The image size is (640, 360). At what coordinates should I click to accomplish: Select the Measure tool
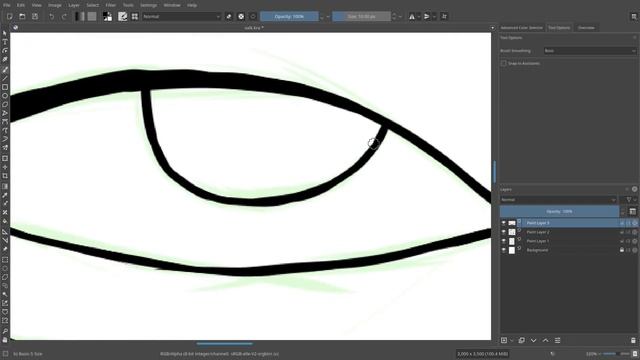[5, 240]
